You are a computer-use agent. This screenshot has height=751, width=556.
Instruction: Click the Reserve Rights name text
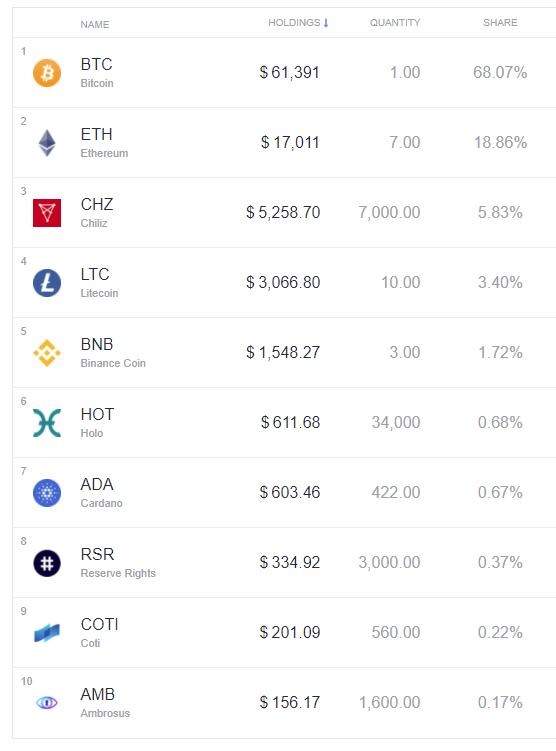[x=118, y=573]
